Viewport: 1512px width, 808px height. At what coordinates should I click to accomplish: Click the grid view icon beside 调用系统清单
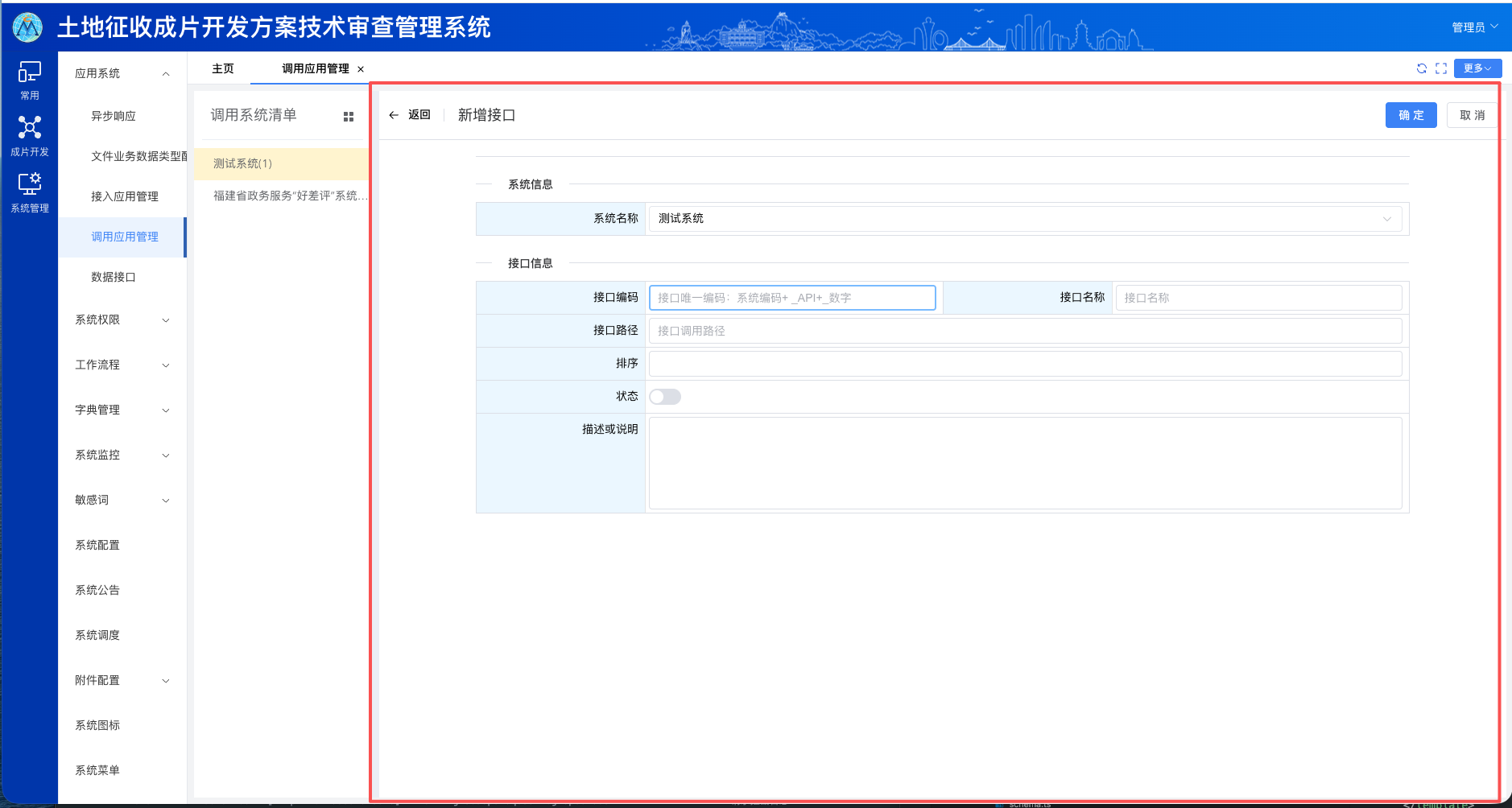349,116
